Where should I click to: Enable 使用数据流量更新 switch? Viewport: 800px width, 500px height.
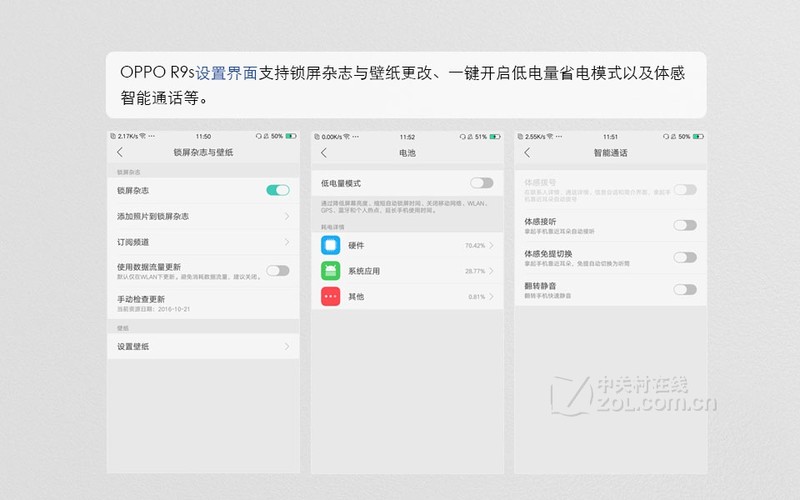tap(278, 270)
